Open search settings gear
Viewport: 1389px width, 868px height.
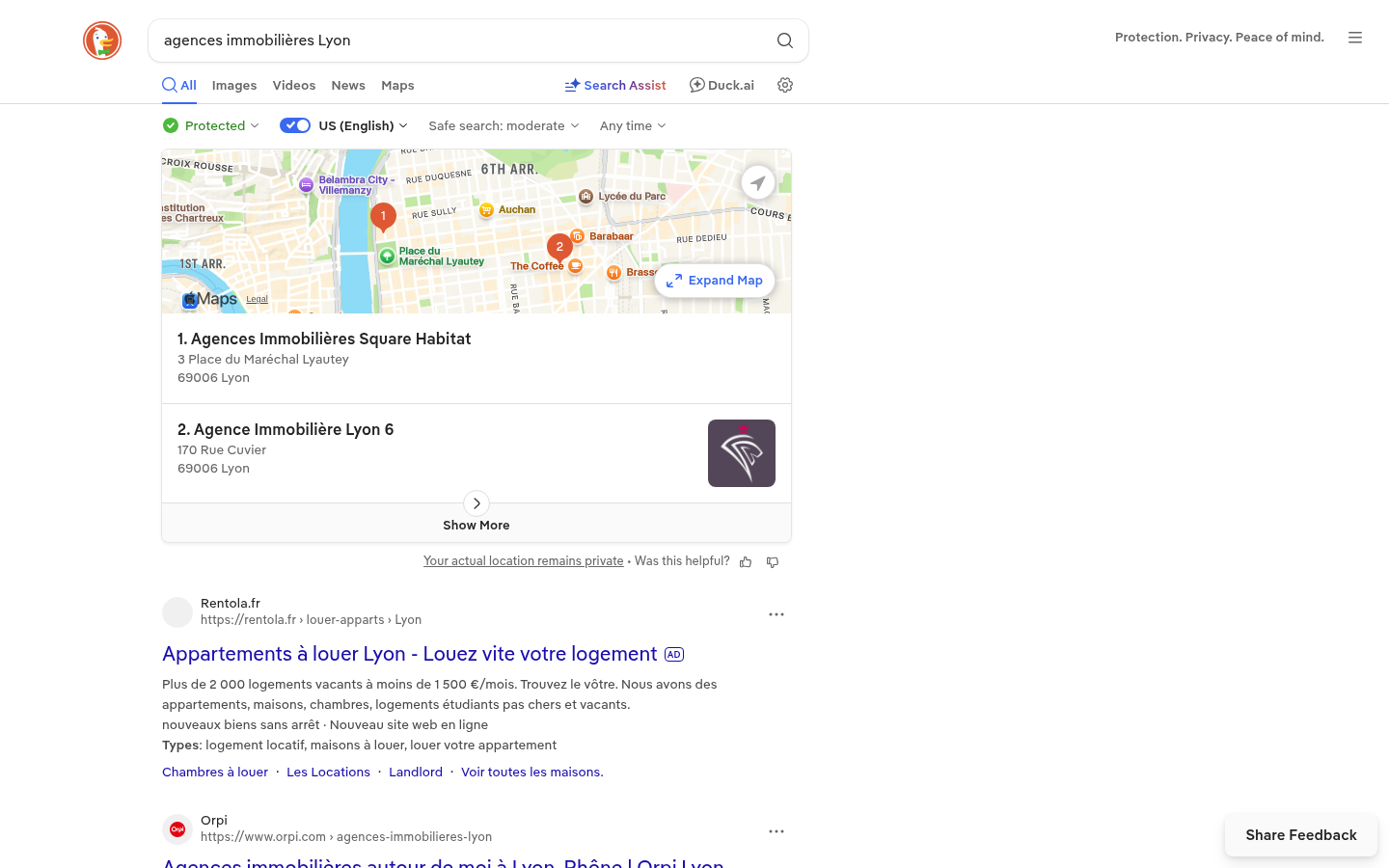pyautogui.click(x=785, y=85)
